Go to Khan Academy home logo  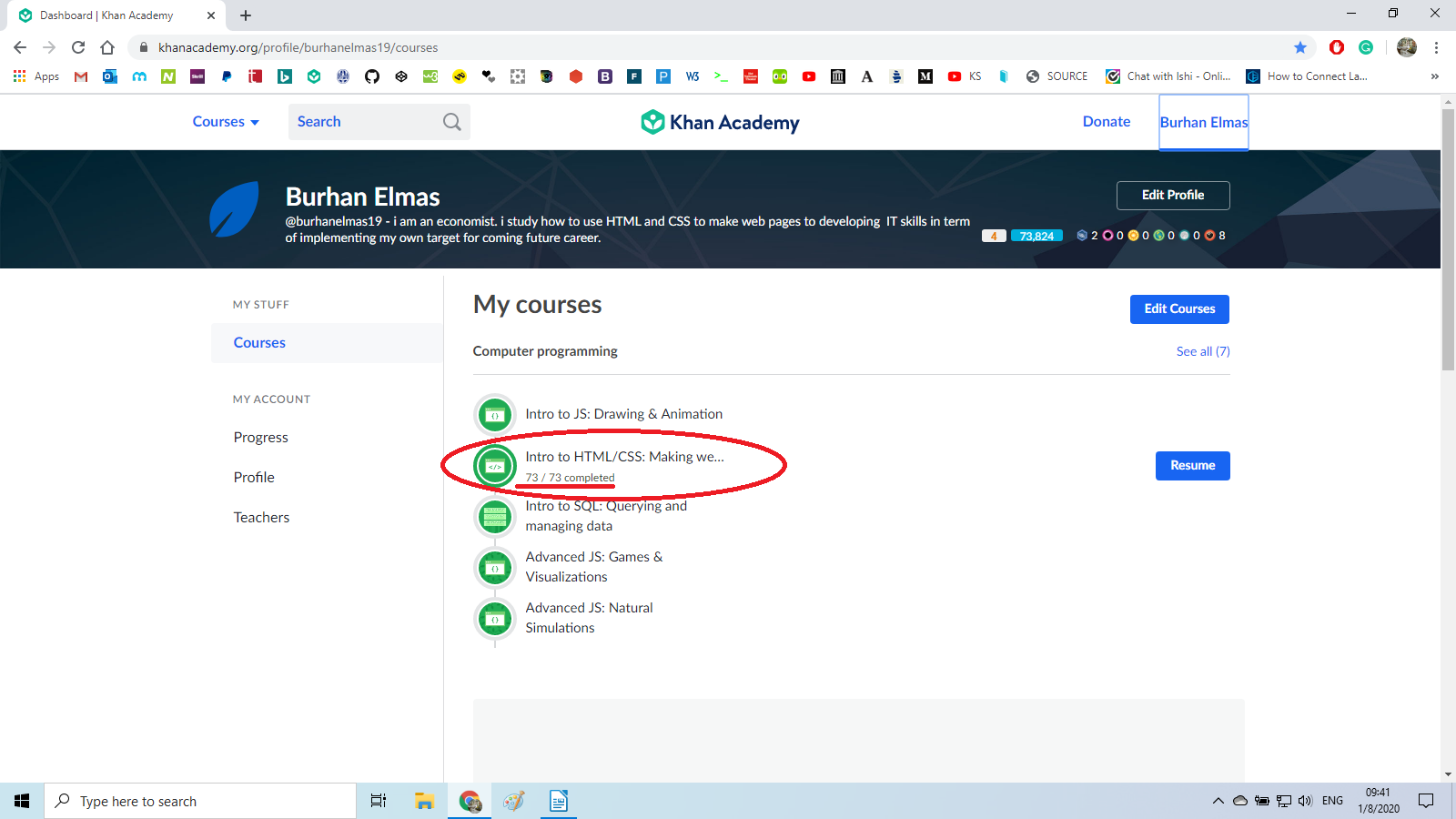tap(720, 122)
